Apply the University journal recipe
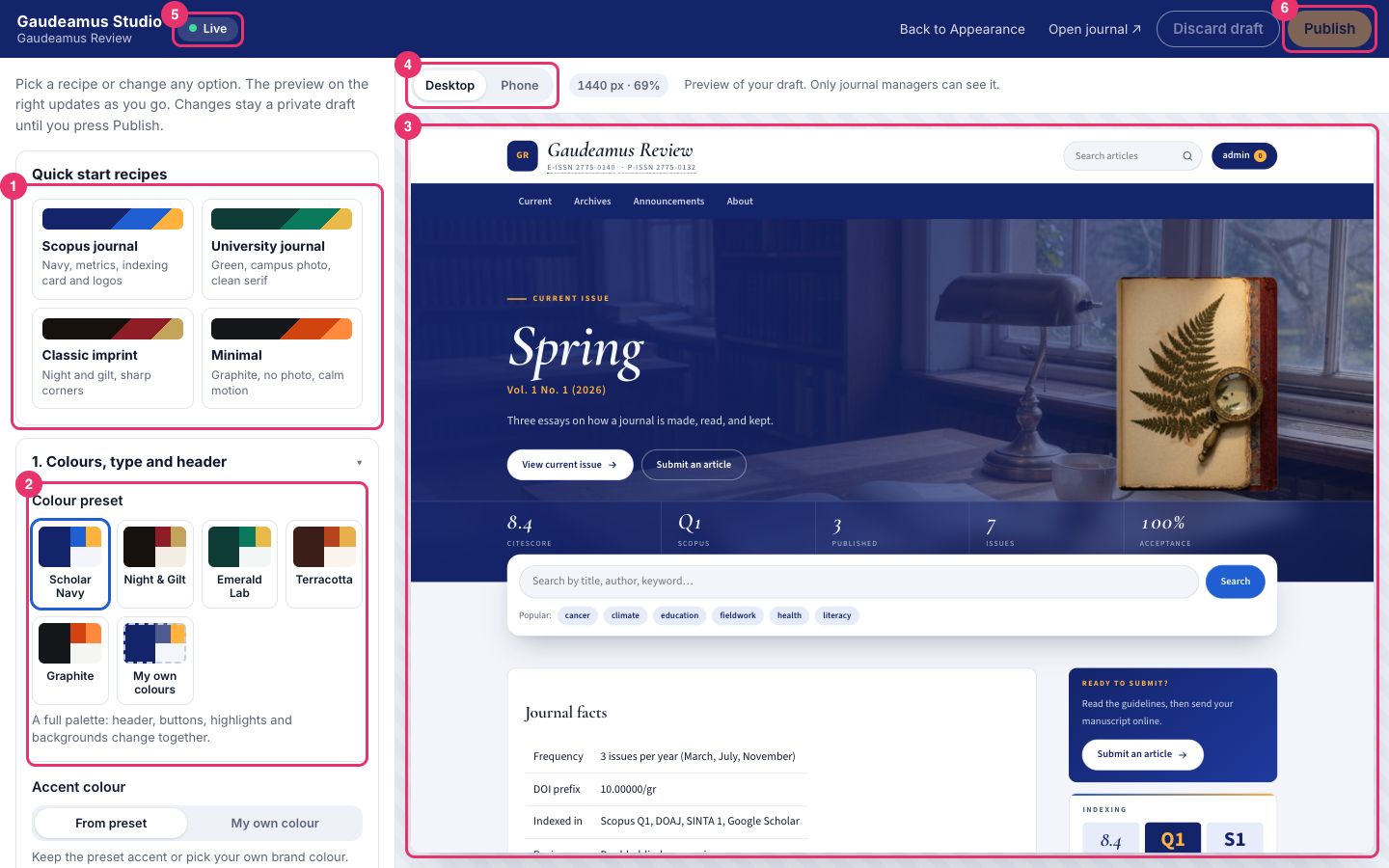The width and height of the screenshot is (1389, 868). pos(282,249)
